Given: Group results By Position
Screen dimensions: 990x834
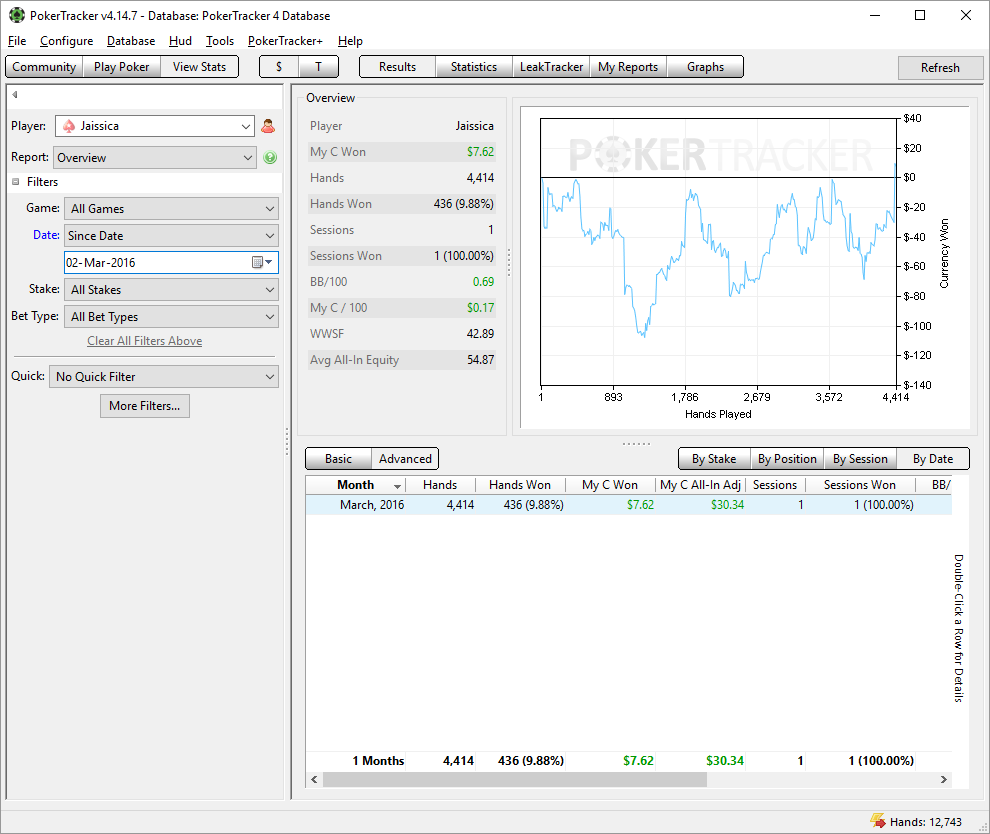Looking at the screenshot, I should 787,459.
